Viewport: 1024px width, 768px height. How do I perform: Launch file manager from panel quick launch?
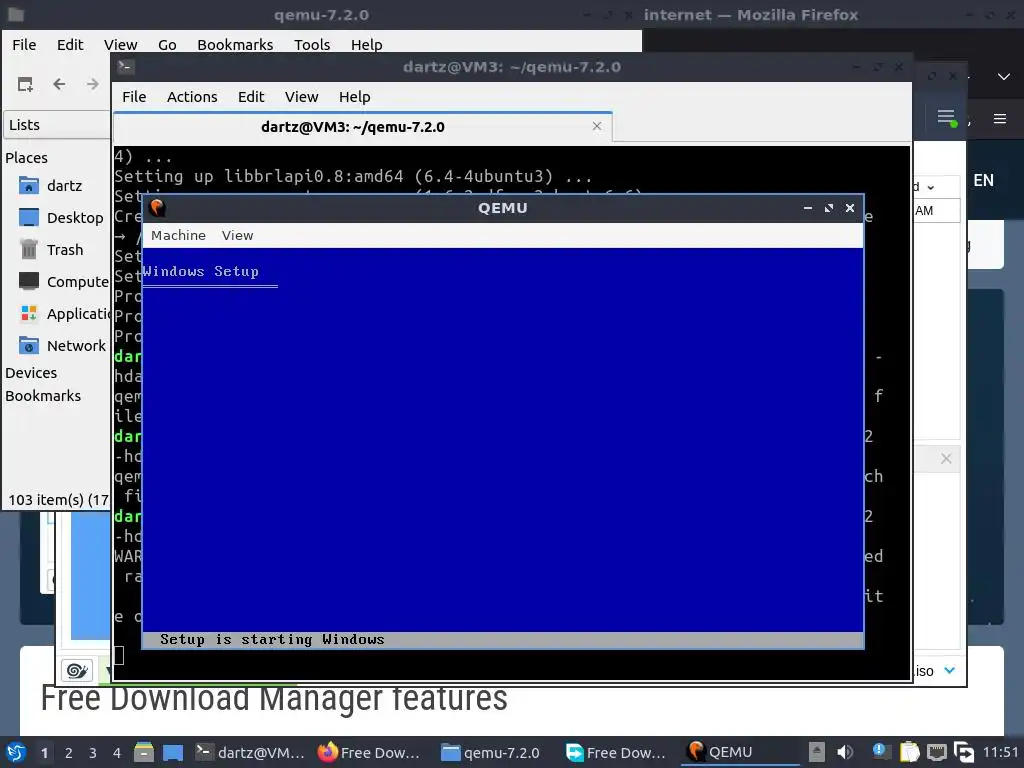coord(144,752)
